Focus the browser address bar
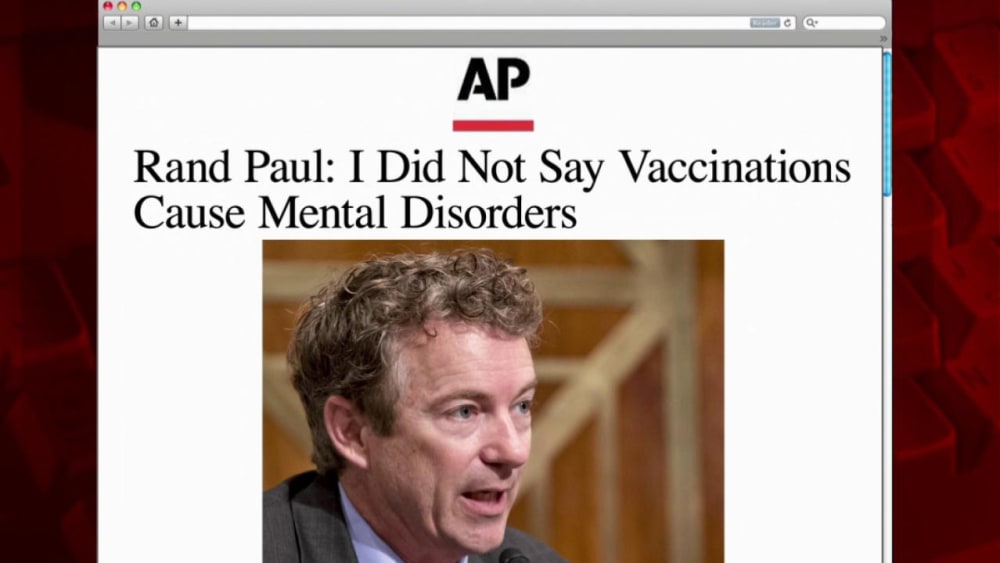1000x563 pixels. pyautogui.click(x=469, y=23)
